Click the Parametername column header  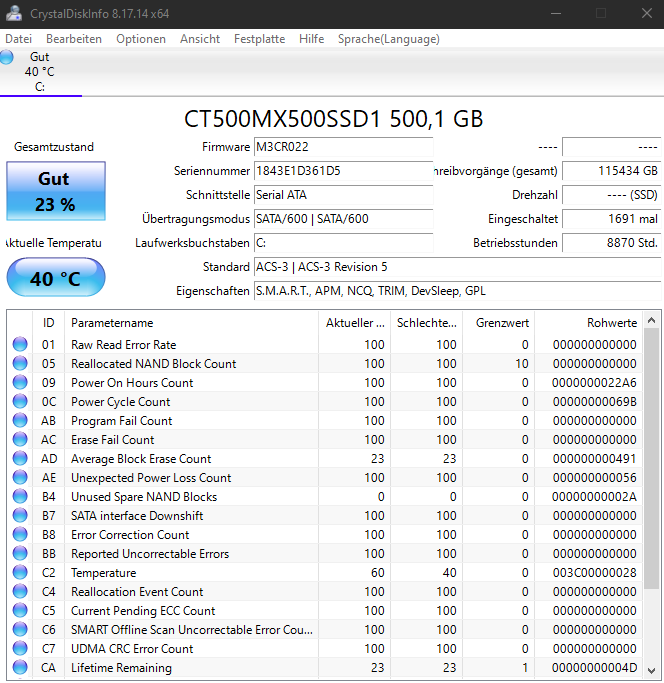pos(191,323)
